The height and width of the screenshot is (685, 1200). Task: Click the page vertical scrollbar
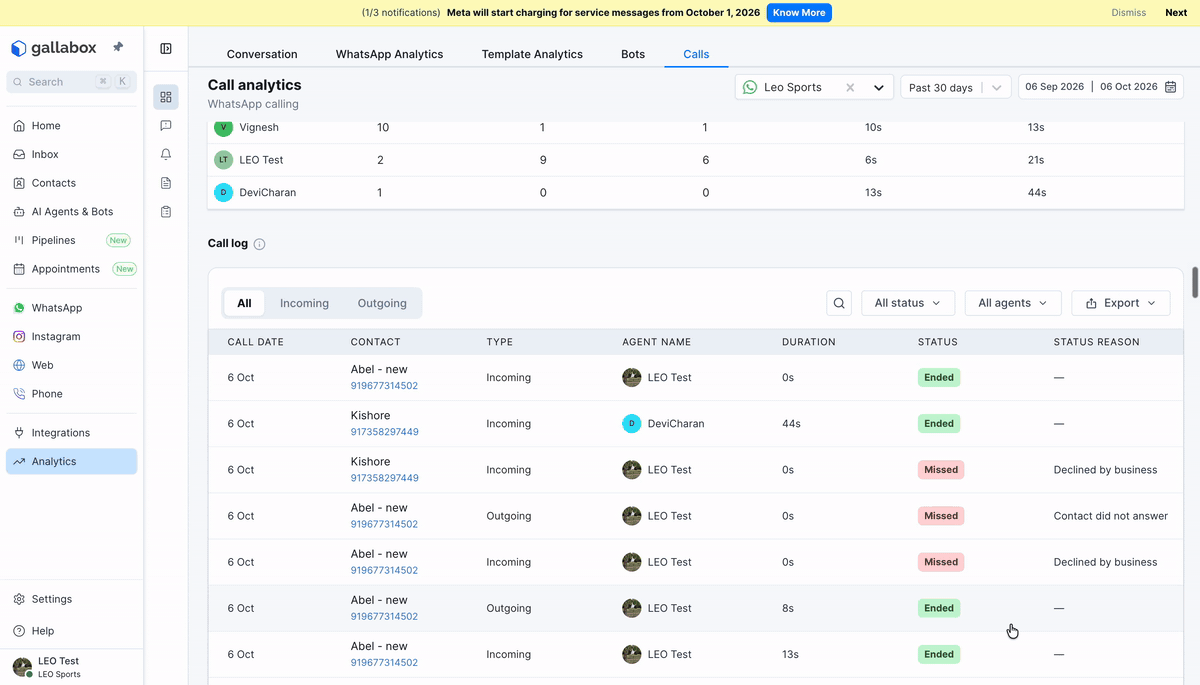(x=1195, y=282)
